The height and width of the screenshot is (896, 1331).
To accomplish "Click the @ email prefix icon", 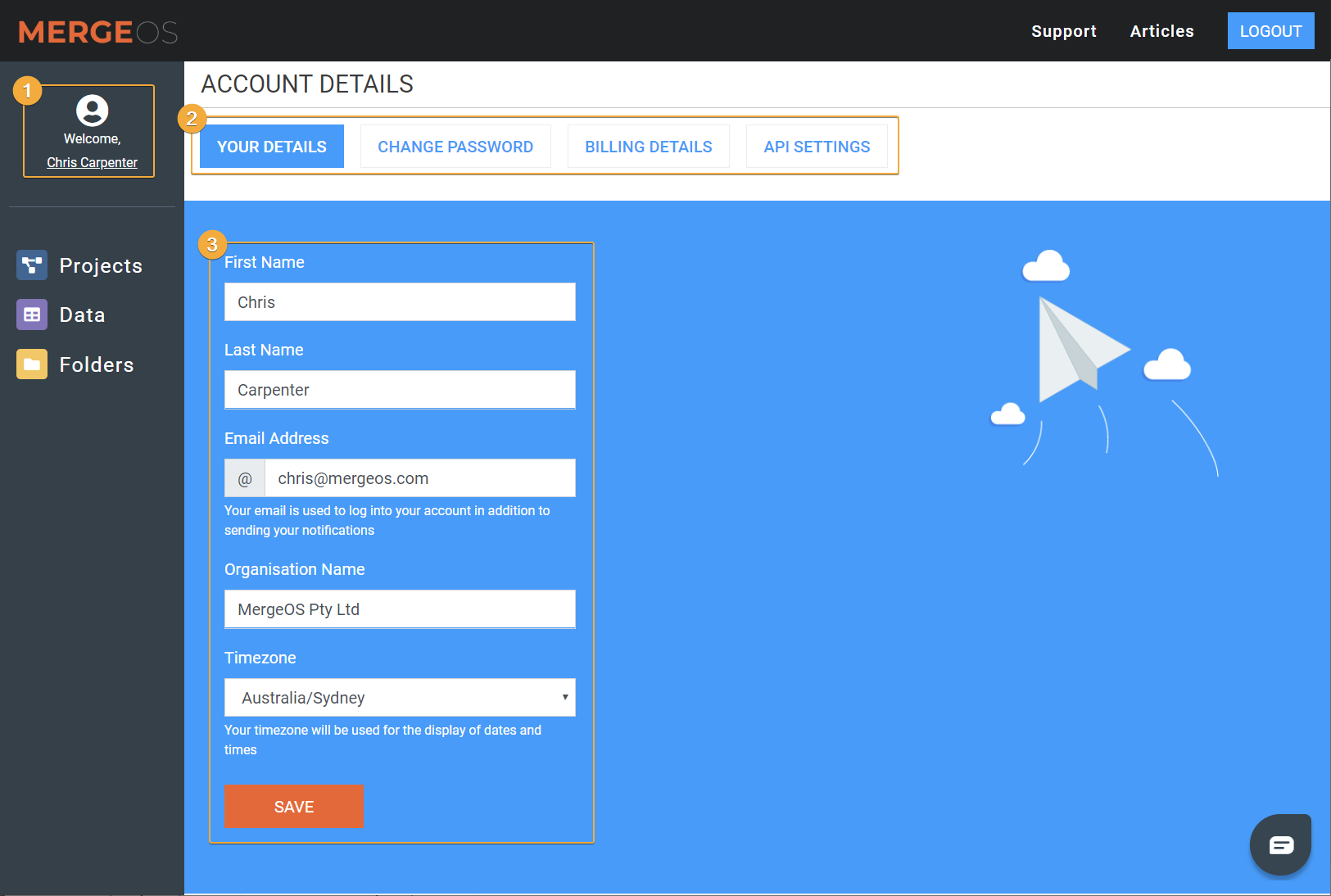I will (x=245, y=478).
